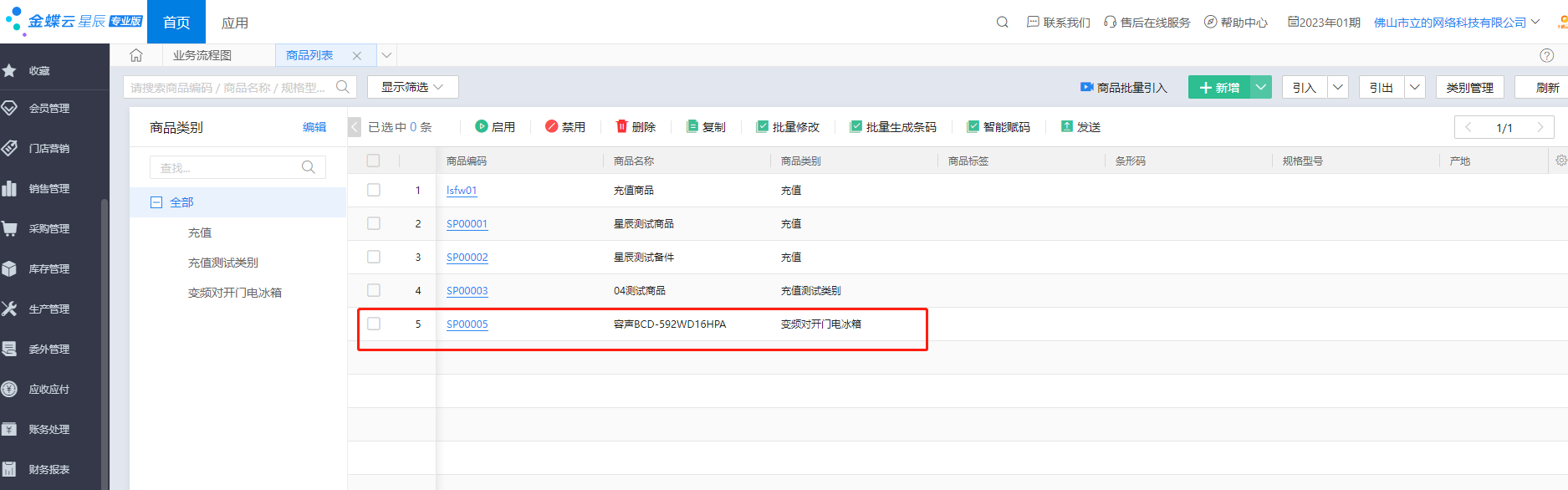Viewport: 1568px width, 490px height.
Task: Open the 应用 top menu
Action: [x=235, y=23]
